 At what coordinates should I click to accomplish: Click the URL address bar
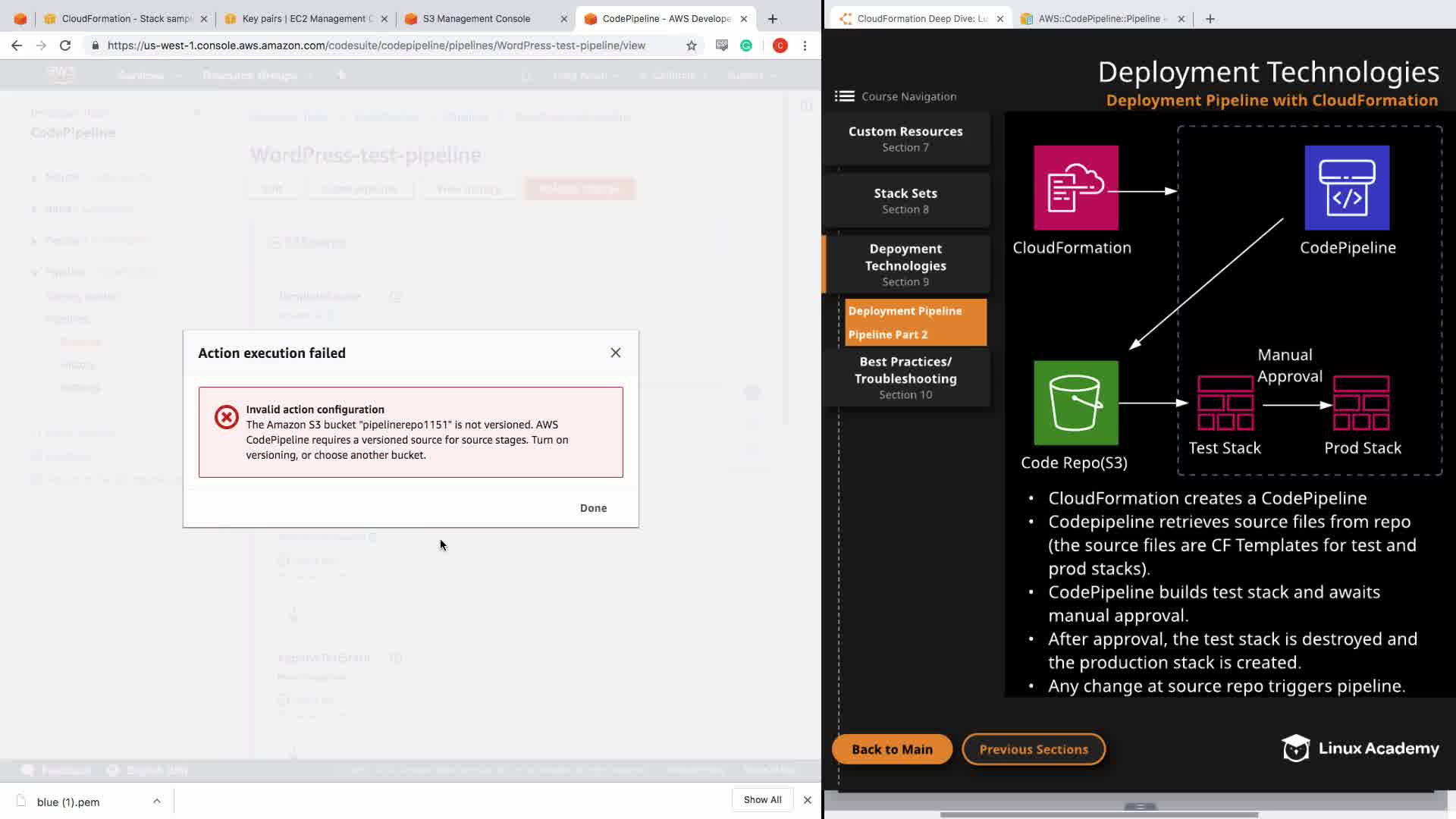pos(375,45)
